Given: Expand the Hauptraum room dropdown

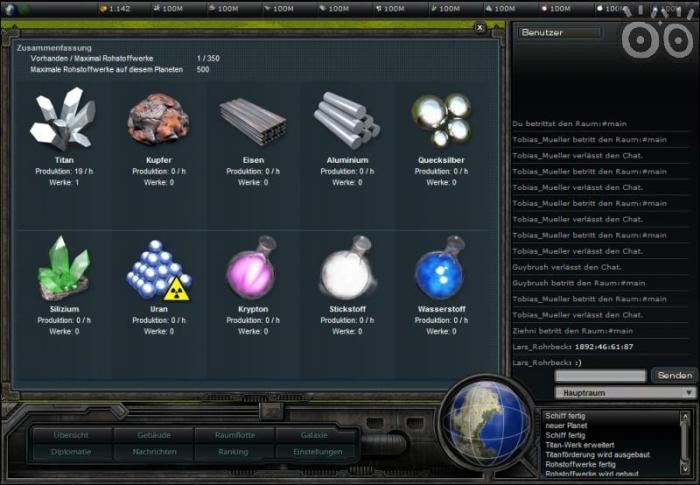Looking at the screenshot, I should pos(625,393).
